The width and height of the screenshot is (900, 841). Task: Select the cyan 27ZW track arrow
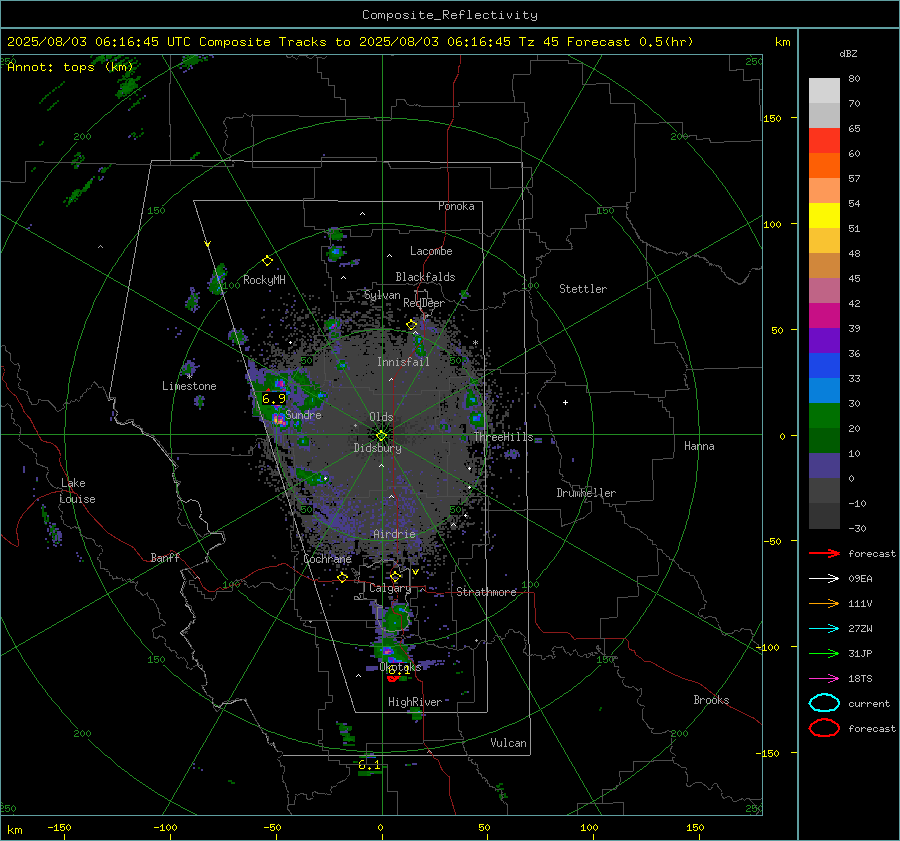point(824,629)
